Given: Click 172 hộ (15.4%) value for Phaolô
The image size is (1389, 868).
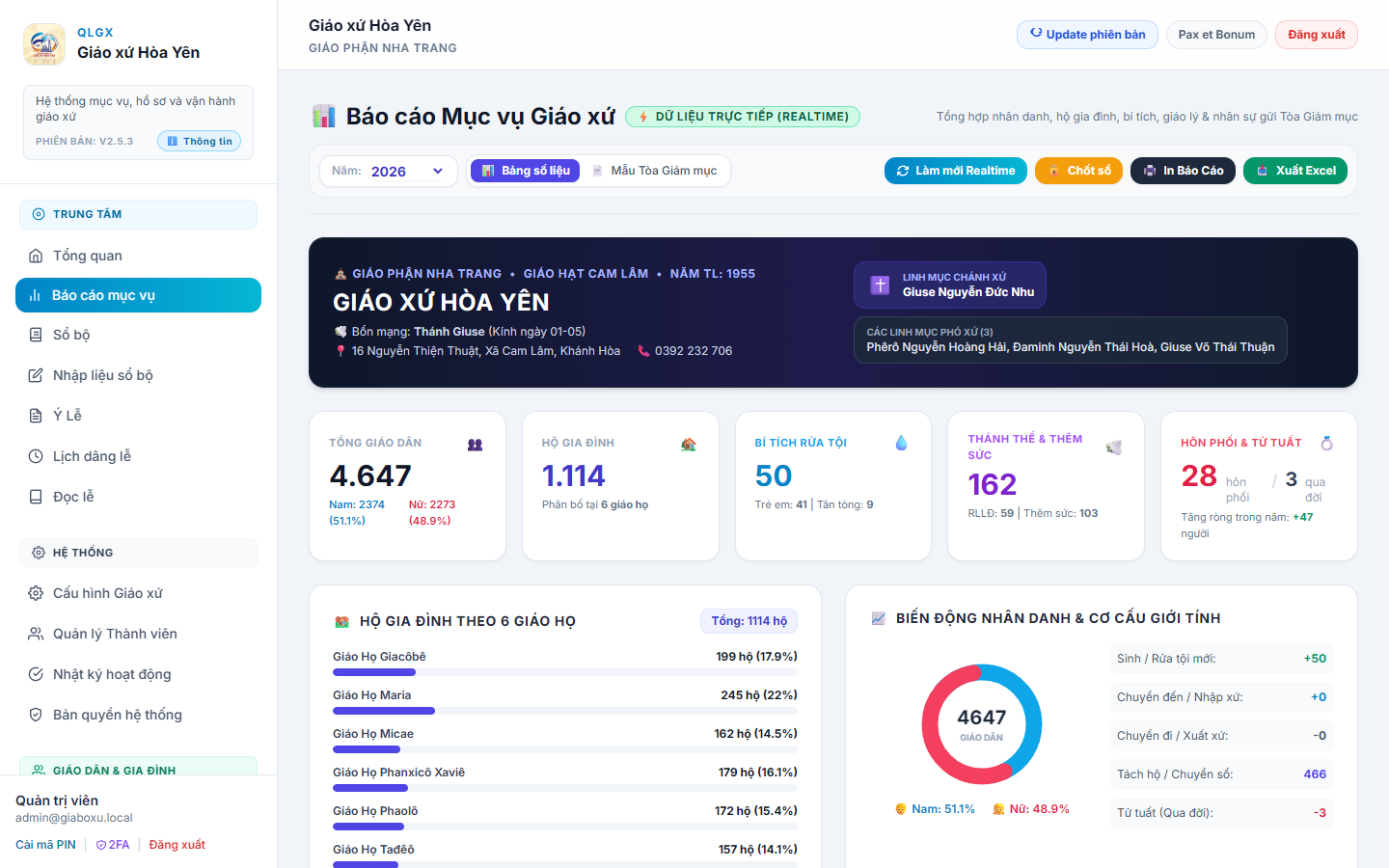Looking at the screenshot, I should (756, 811).
